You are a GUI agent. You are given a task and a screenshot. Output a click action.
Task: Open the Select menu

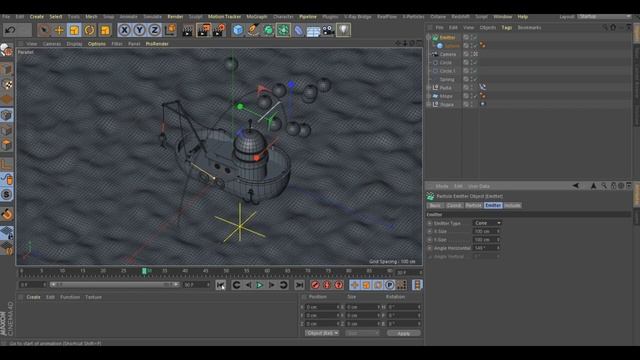click(x=56, y=17)
